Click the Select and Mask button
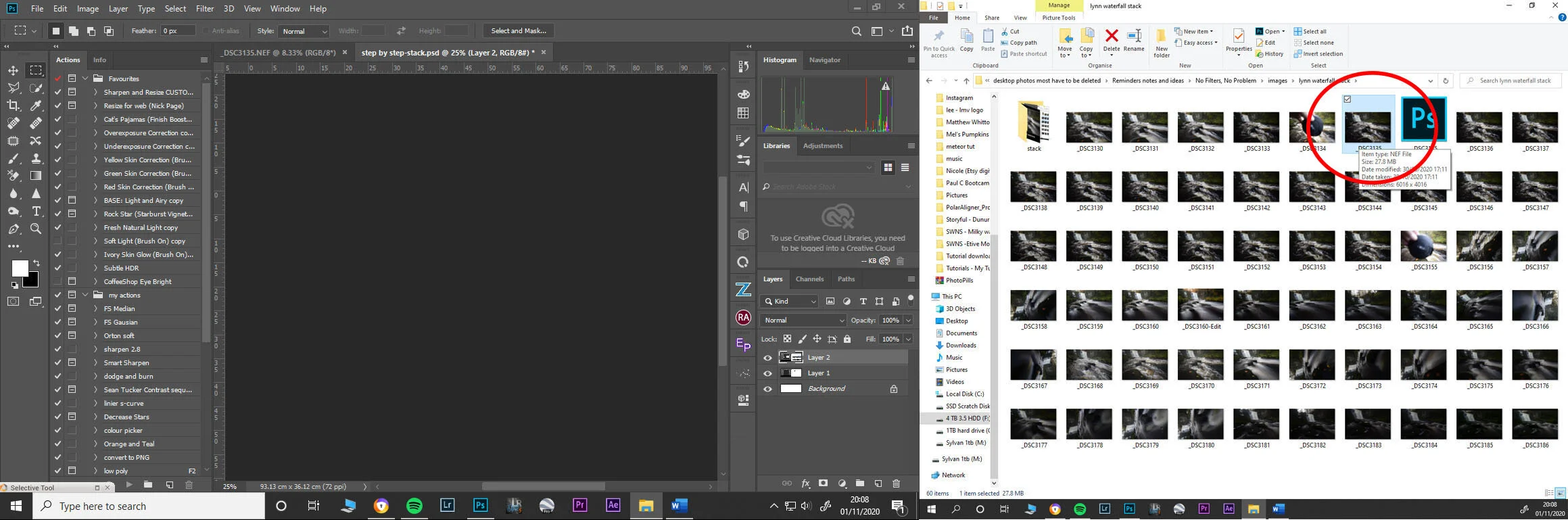This screenshot has width=1568, height=520. click(519, 31)
